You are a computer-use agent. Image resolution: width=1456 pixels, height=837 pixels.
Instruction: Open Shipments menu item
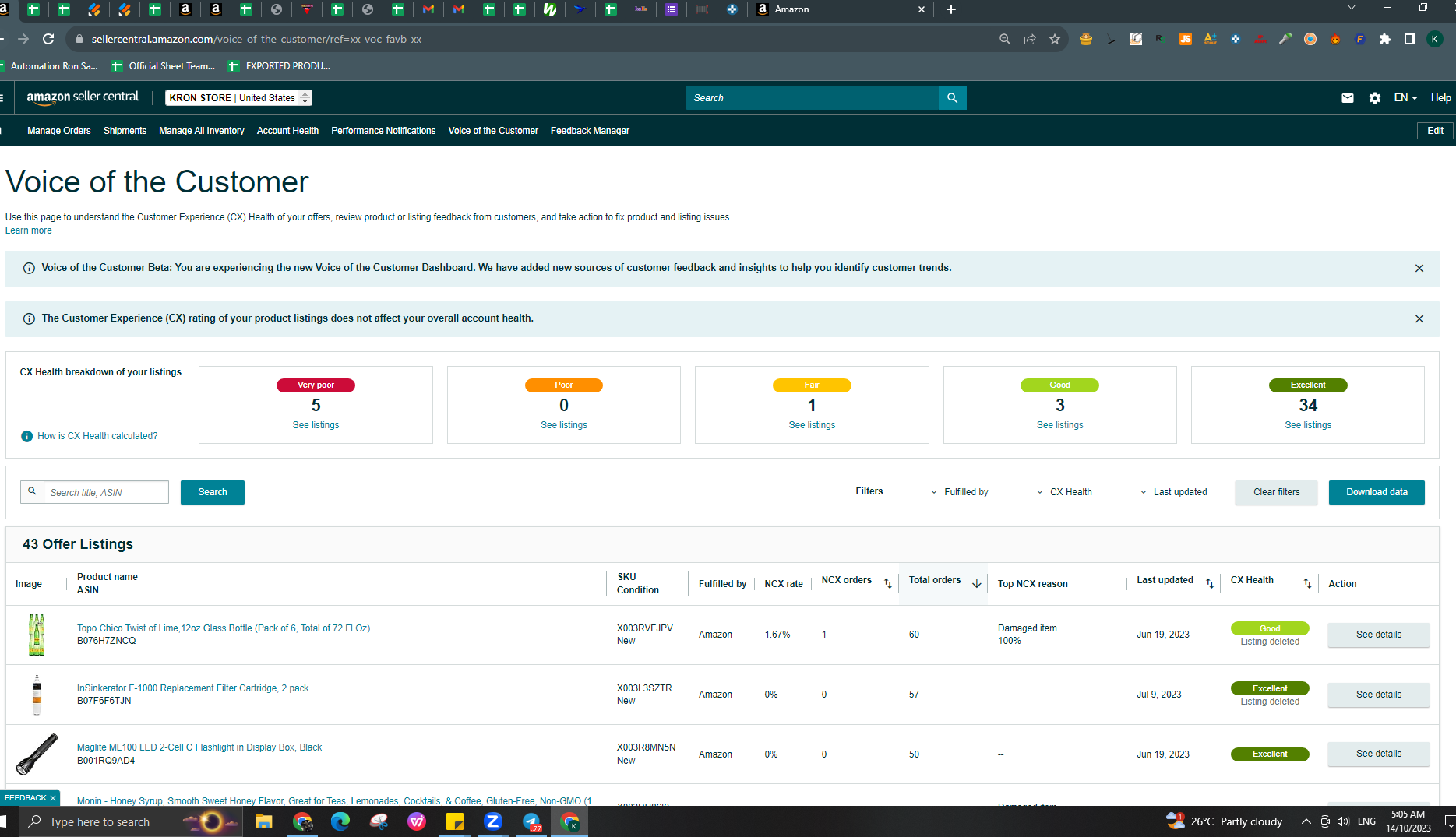[125, 131]
